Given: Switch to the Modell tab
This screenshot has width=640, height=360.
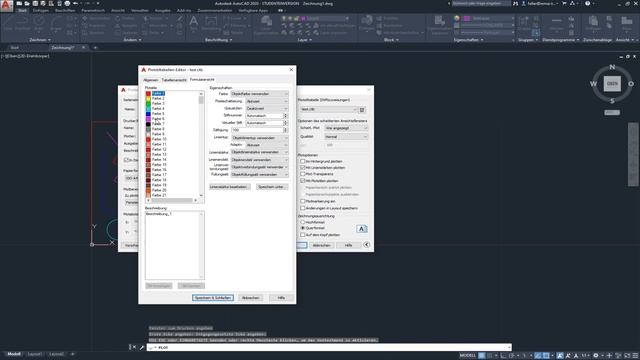Looking at the screenshot, I should click(x=14, y=354).
